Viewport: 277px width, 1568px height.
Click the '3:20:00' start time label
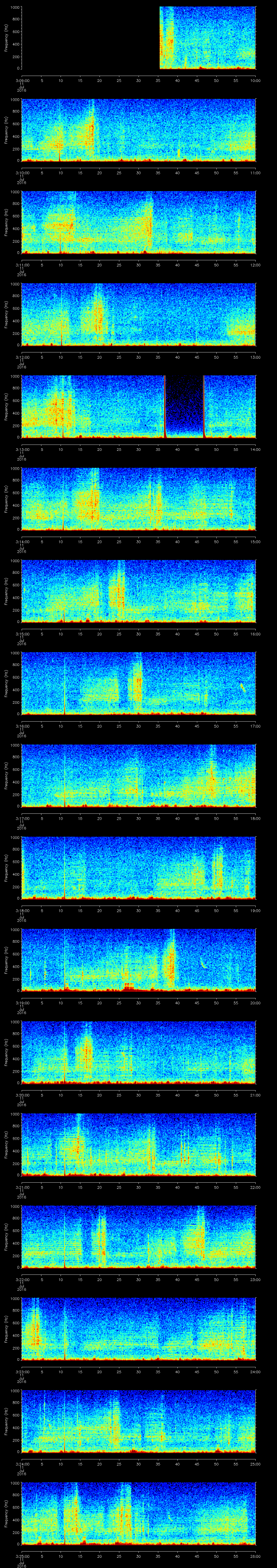[22, 1095]
